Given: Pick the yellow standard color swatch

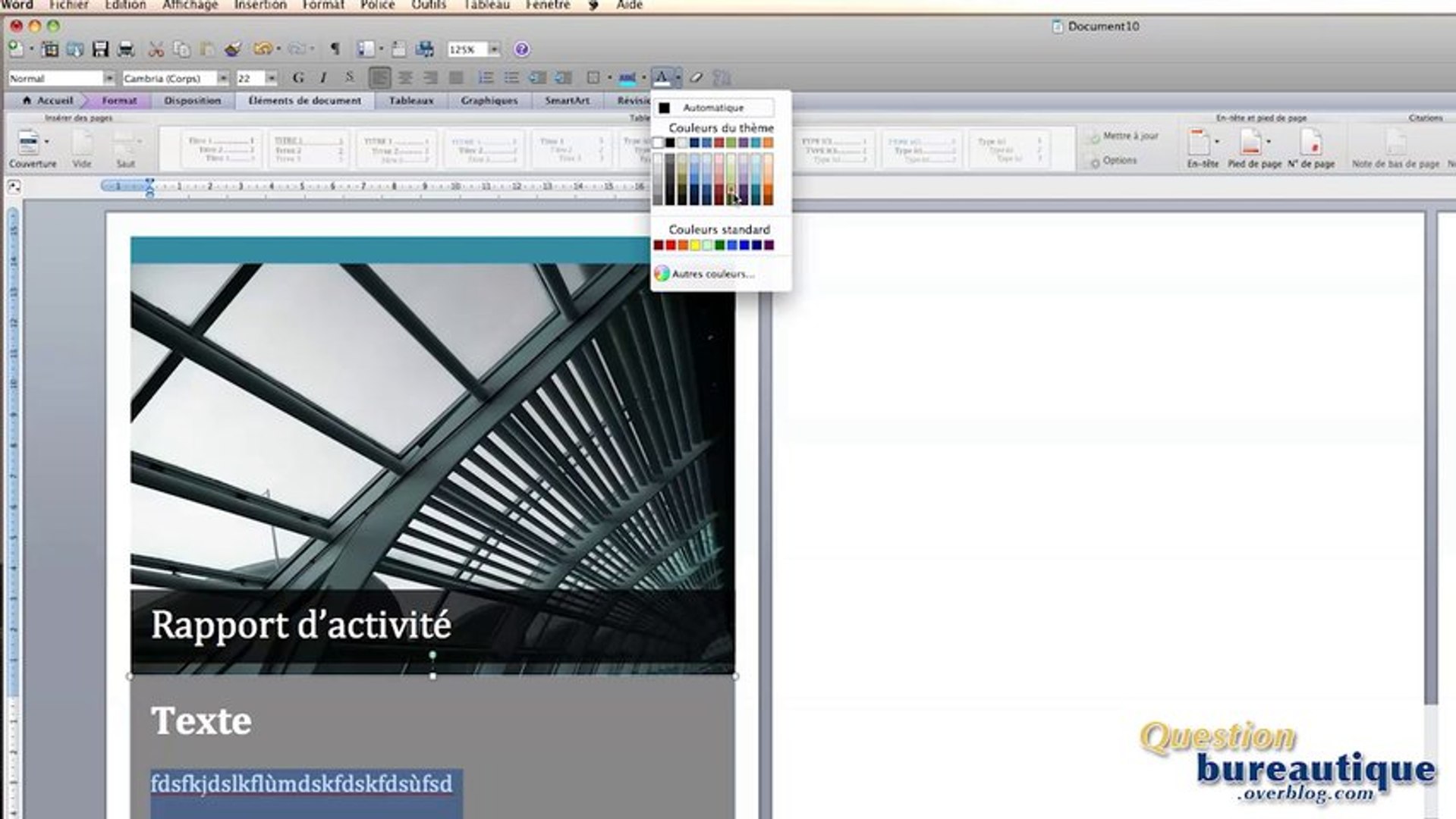Looking at the screenshot, I should (695, 245).
